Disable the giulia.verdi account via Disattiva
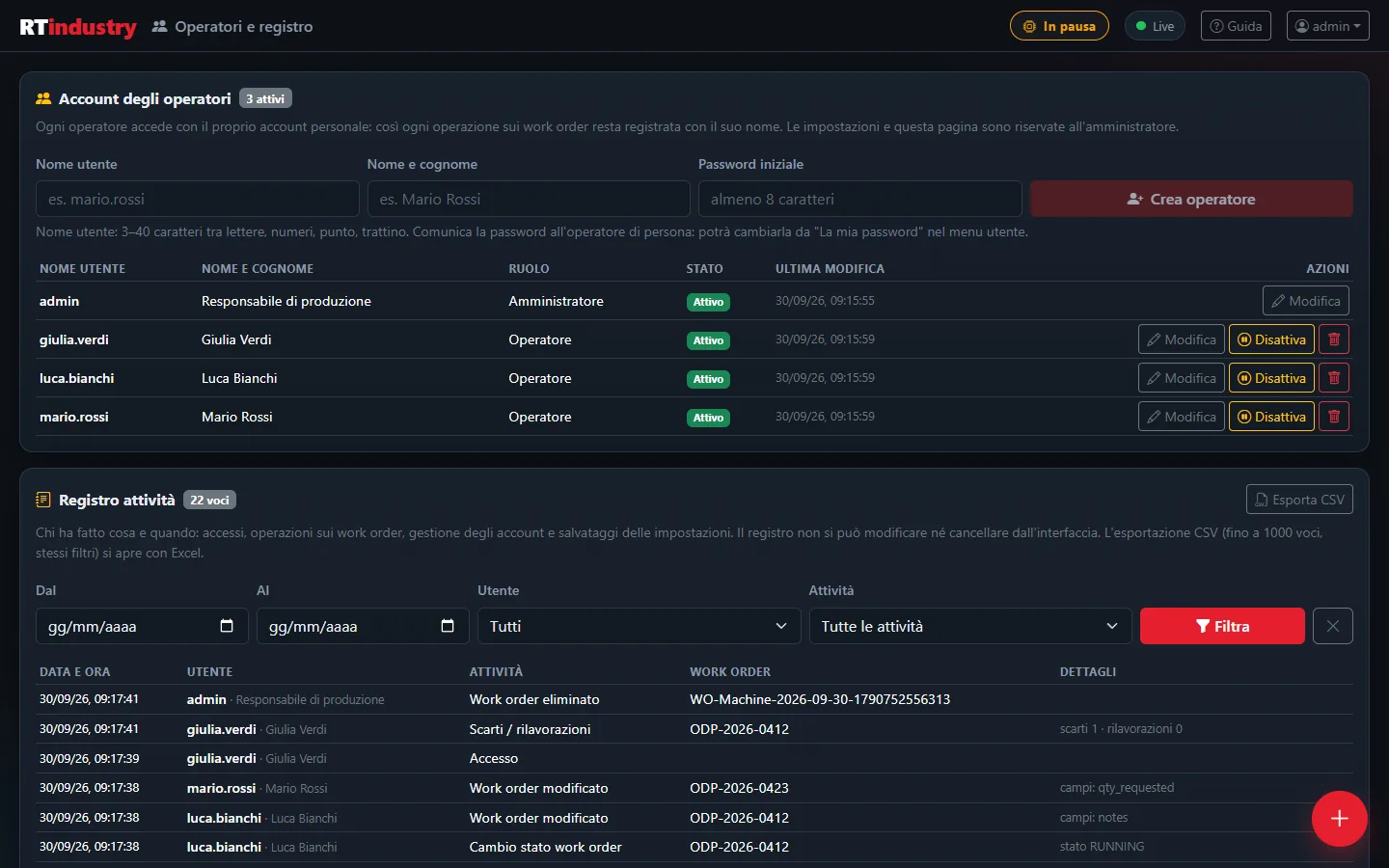The height and width of the screenshot is (868, 1389). (1271, 339)
